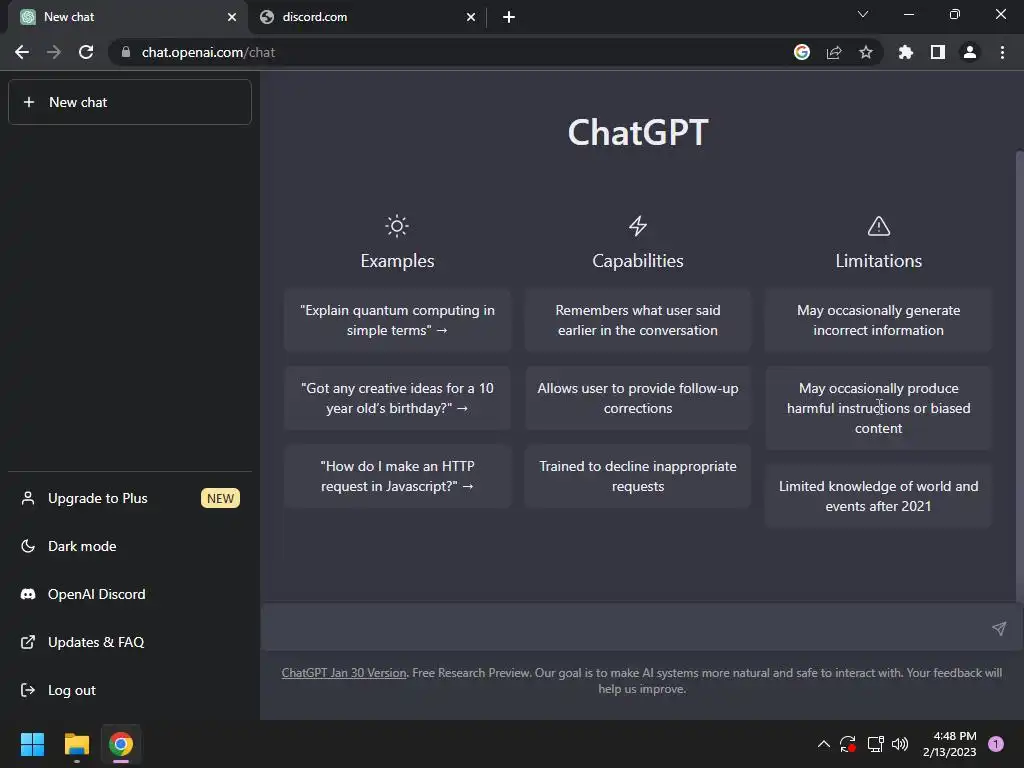This screenshot has width=1024, height=768.
Task: Open File Explorer from the taskbar
Action: click(x=76, y=744)
